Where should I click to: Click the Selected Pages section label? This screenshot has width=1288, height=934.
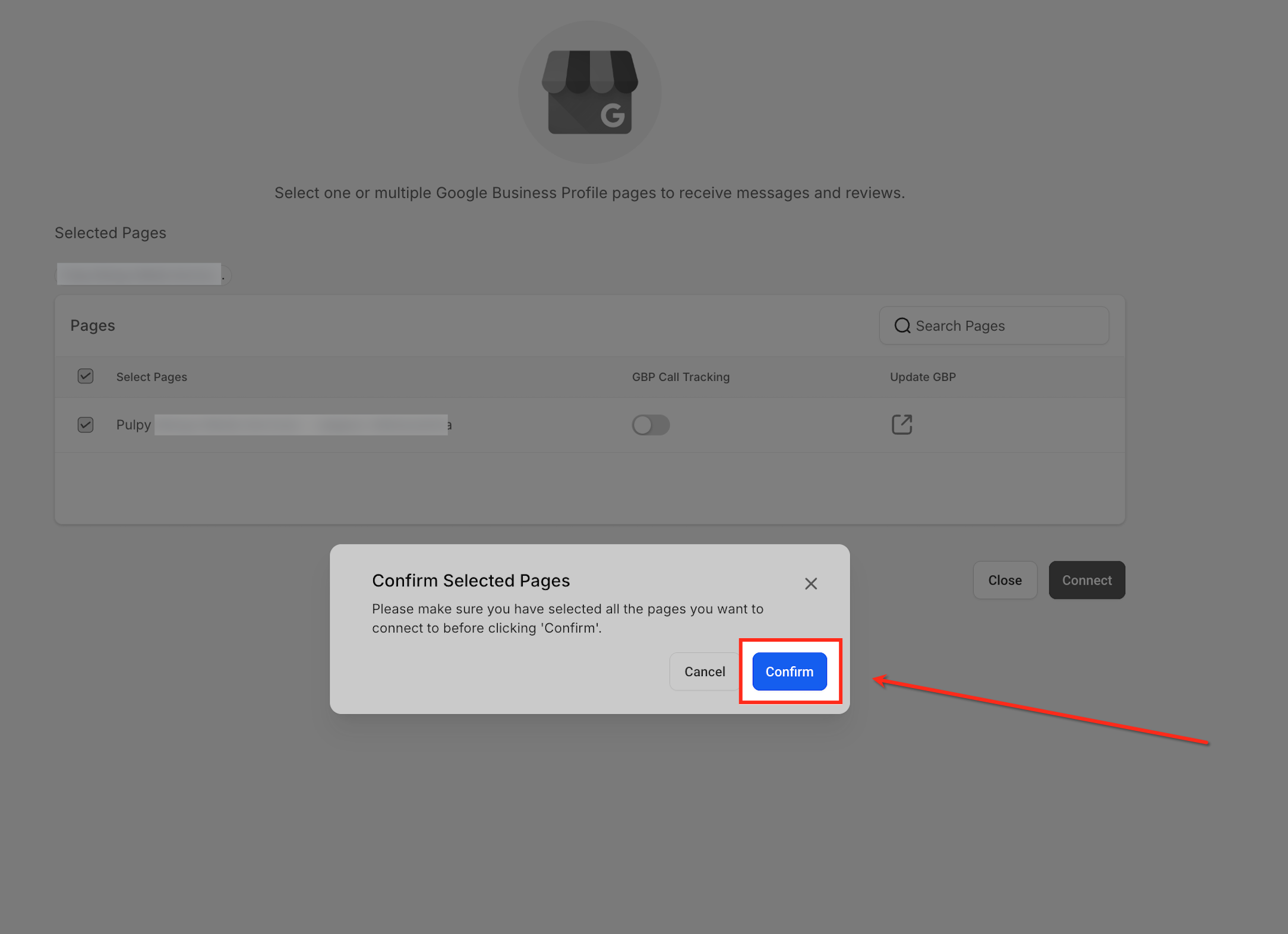[x=111, y=233]
